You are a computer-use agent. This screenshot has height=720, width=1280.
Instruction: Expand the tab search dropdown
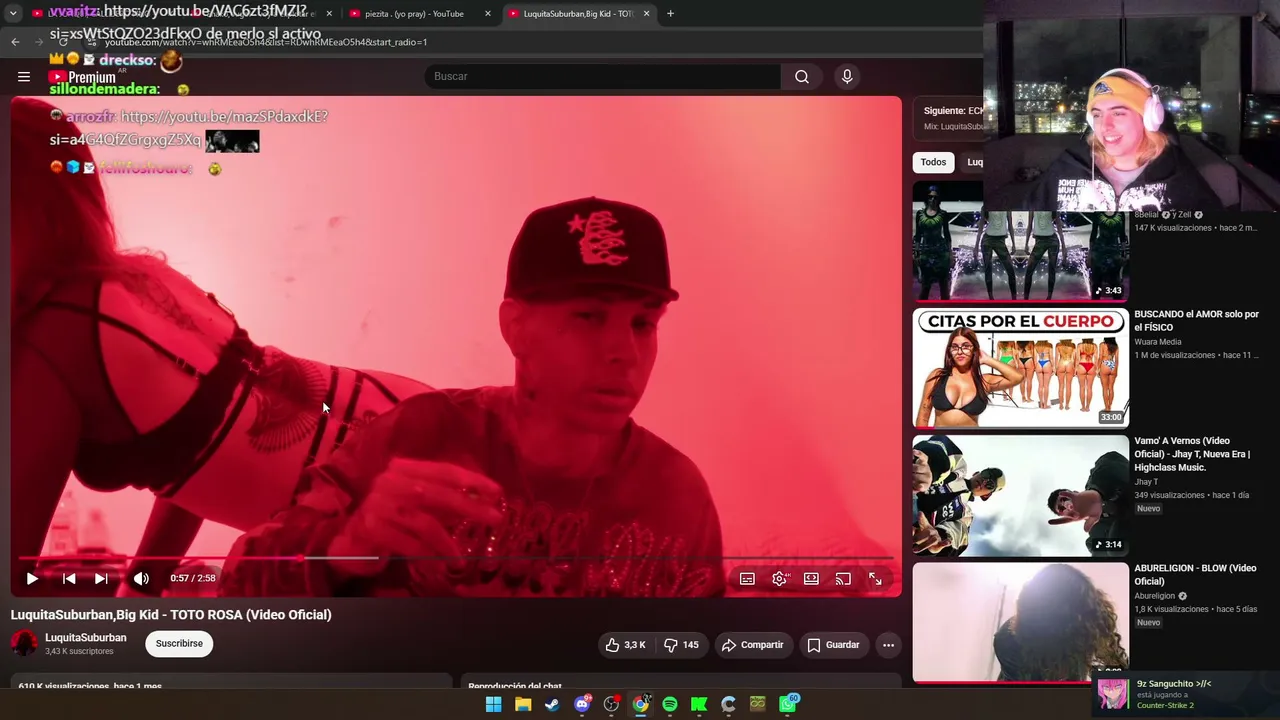point(13,14)
